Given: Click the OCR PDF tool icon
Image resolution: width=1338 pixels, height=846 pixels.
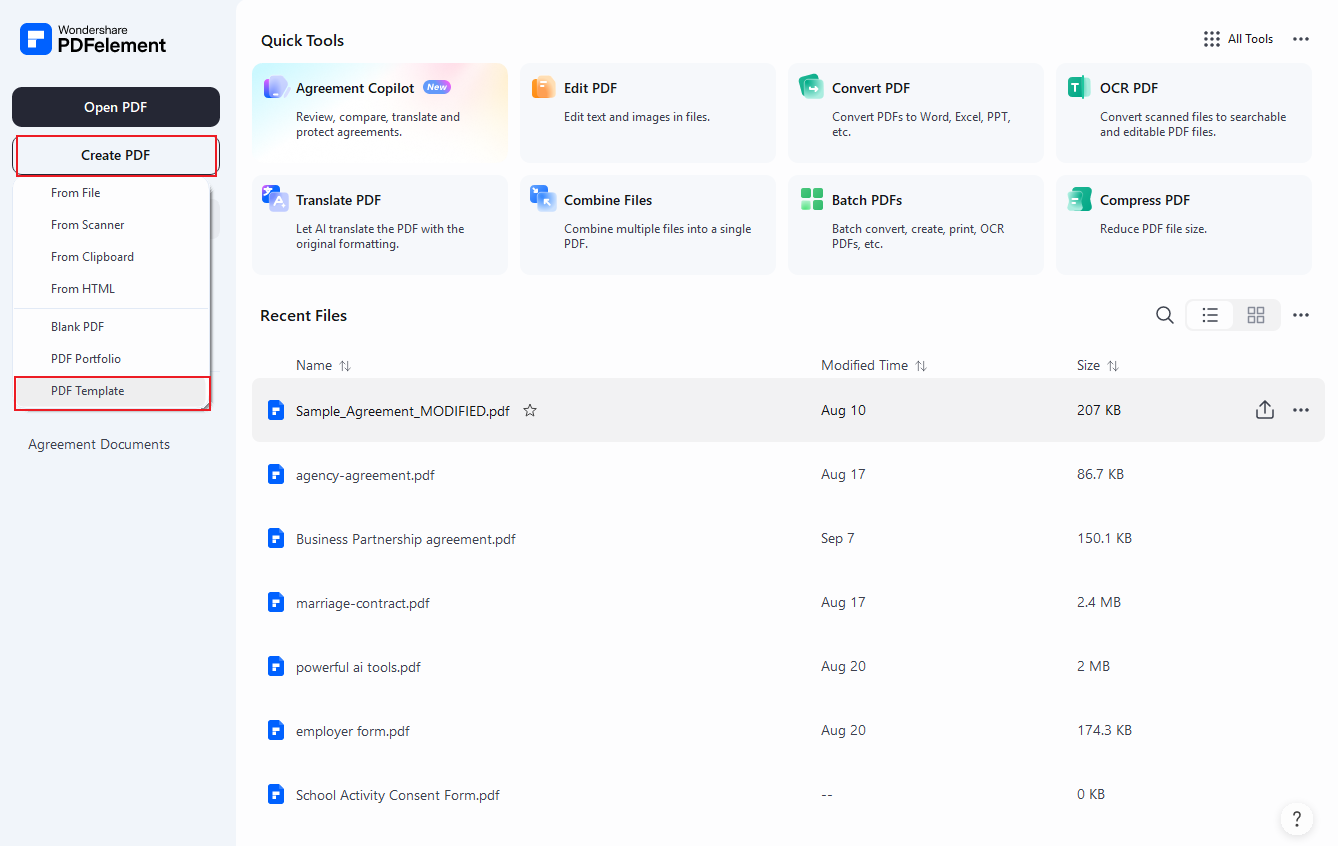Looking at the screenshot, I should (1079, 88).
